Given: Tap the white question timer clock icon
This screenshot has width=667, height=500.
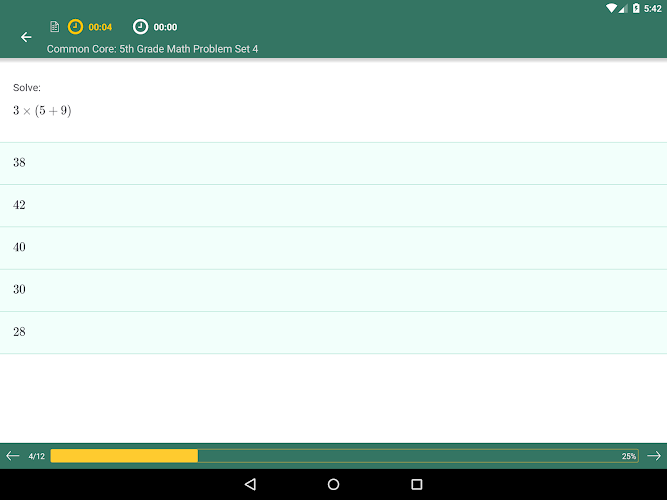Looking at the screenshot, I should tap(140, 27).
